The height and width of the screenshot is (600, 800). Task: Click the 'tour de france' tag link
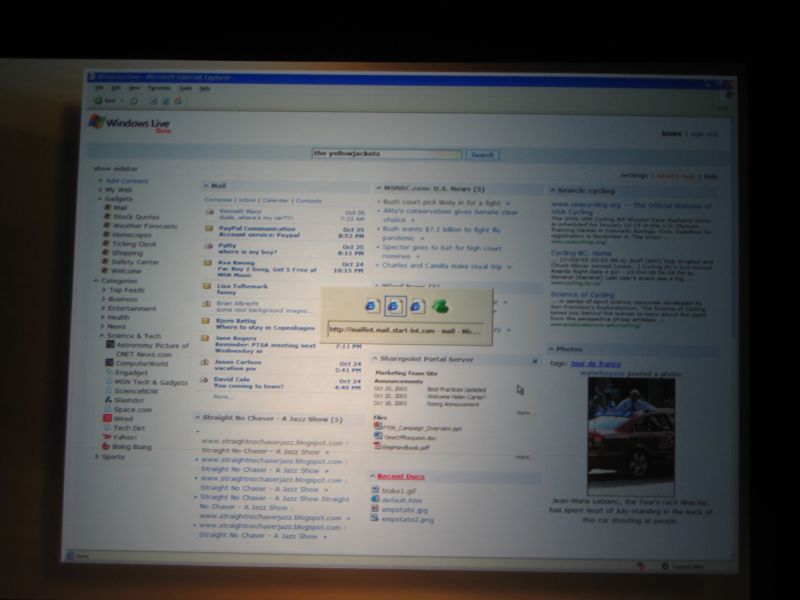click(594, 363)
